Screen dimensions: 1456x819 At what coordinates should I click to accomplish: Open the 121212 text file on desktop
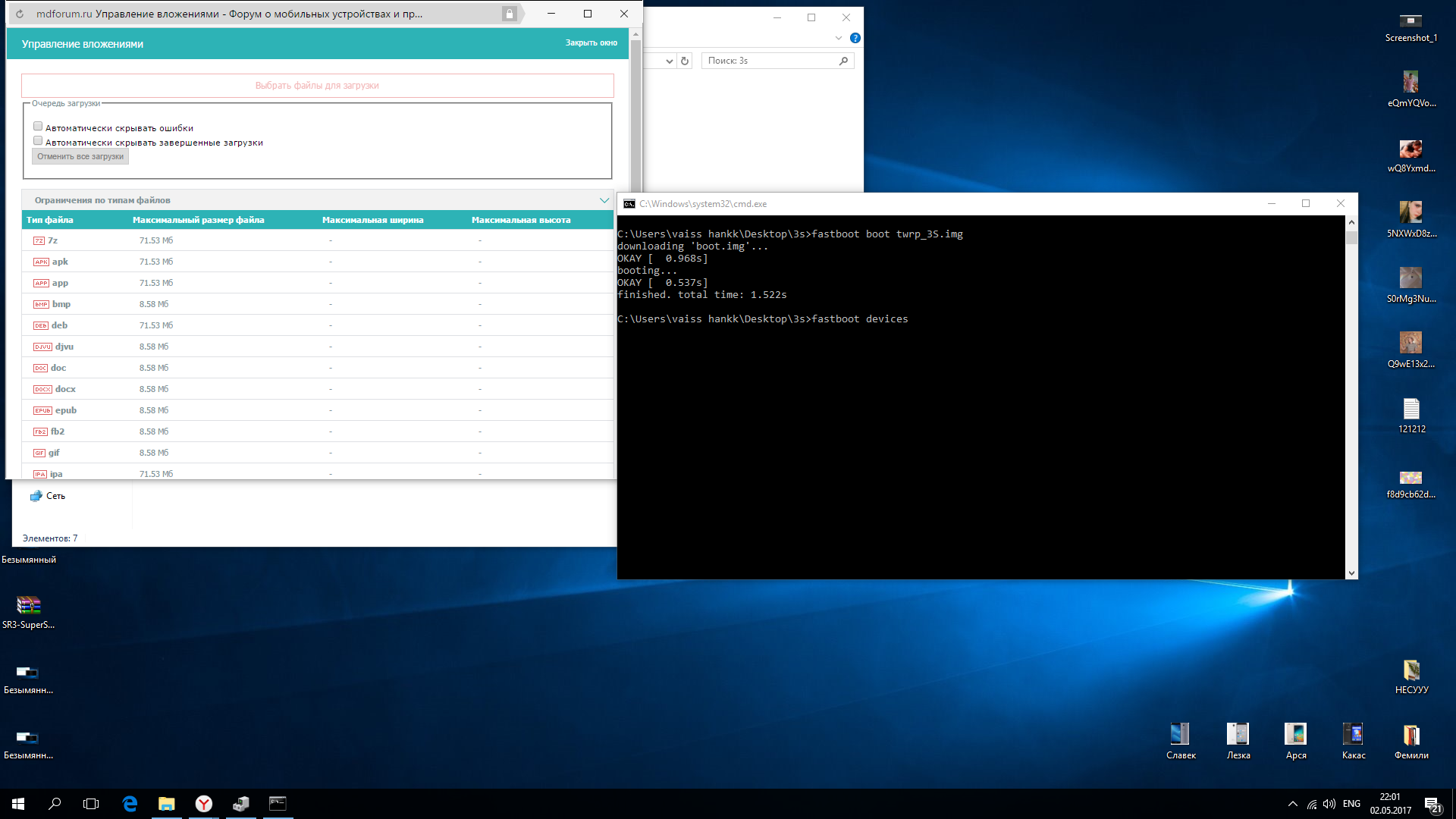click(x=1410, y=409)
